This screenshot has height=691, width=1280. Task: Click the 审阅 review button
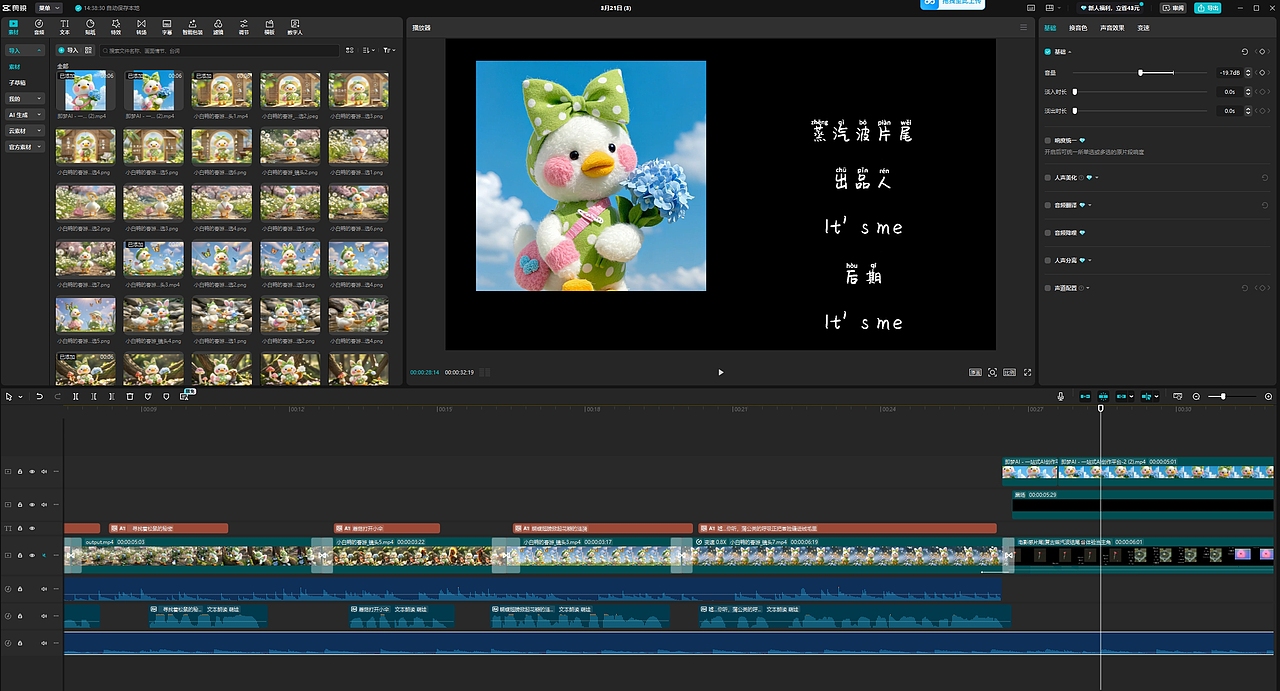pos(1174,7)
